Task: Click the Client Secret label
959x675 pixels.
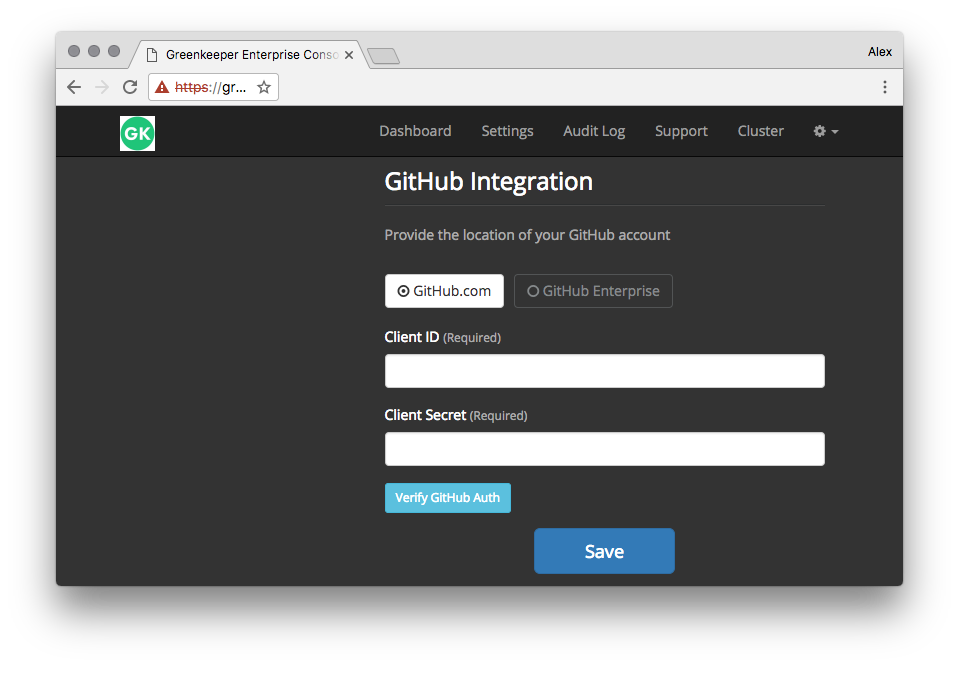Action: click(x=425, y=415)
